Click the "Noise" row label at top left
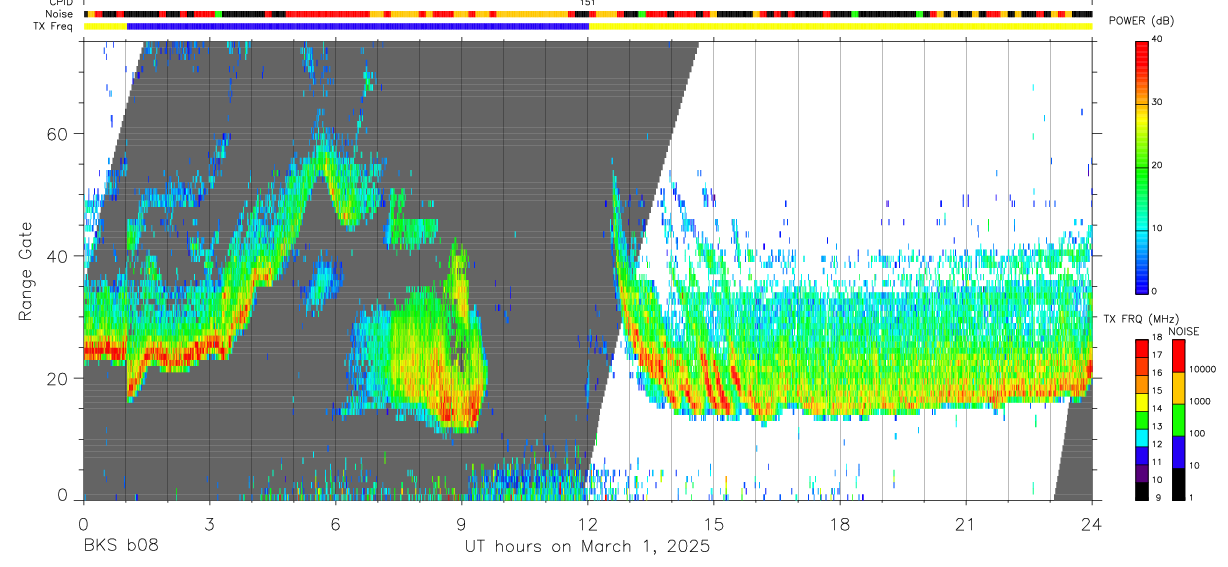Screen dimensions: 1228x567 [x=57, y=14]
